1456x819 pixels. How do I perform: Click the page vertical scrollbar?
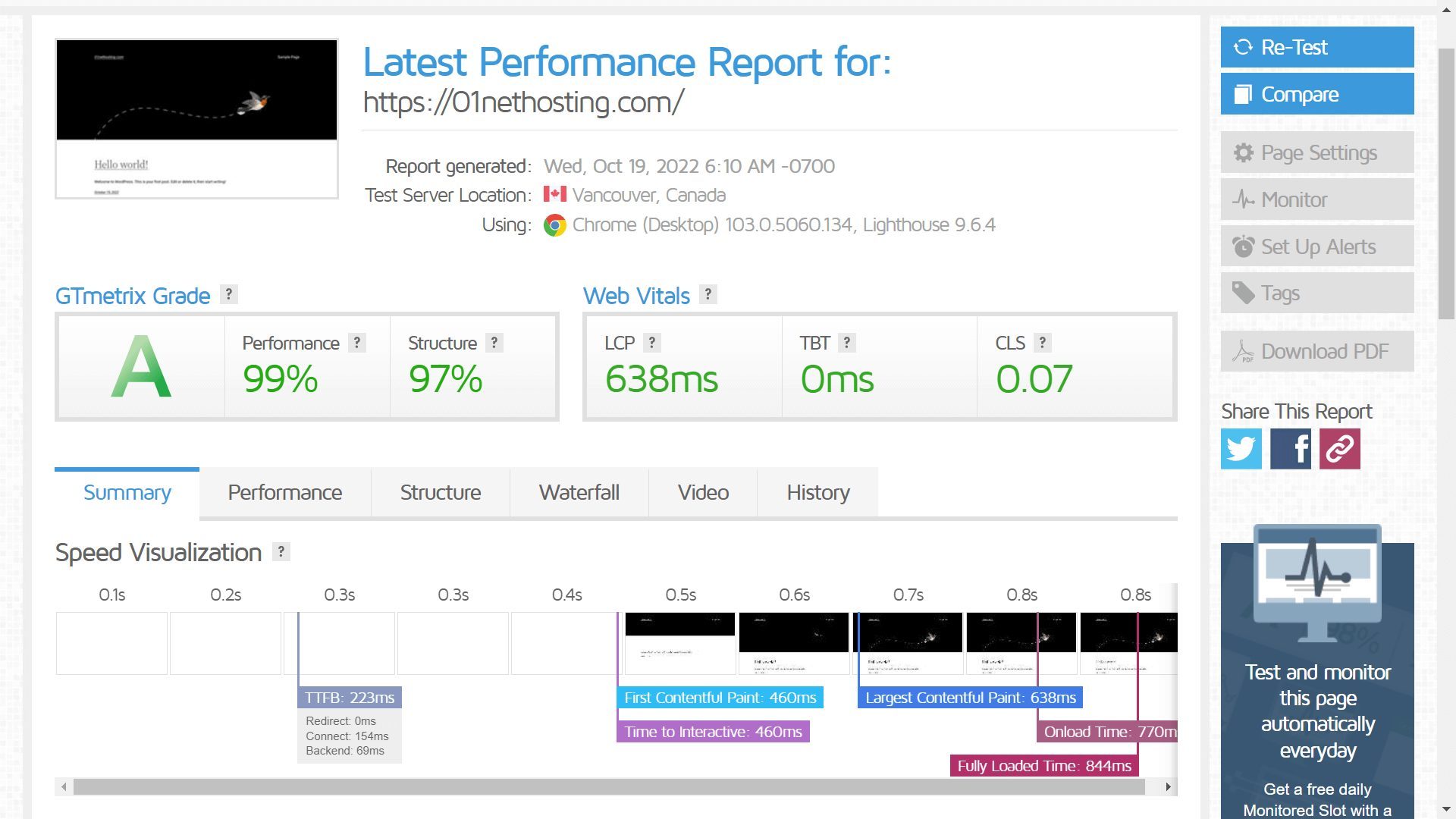click(1446, 184)
